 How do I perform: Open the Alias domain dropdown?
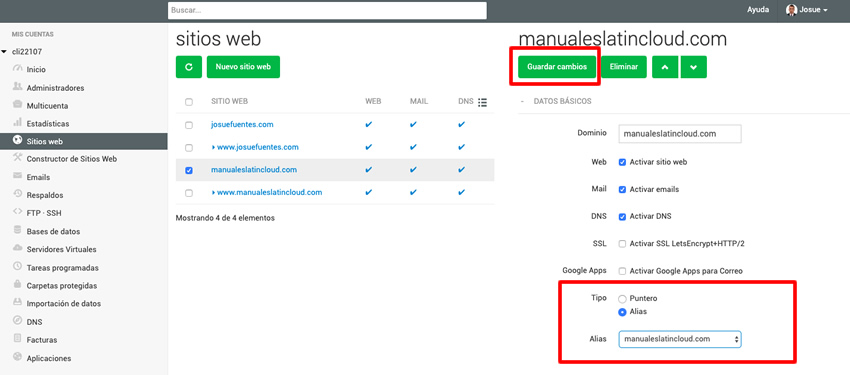point(680,339)
